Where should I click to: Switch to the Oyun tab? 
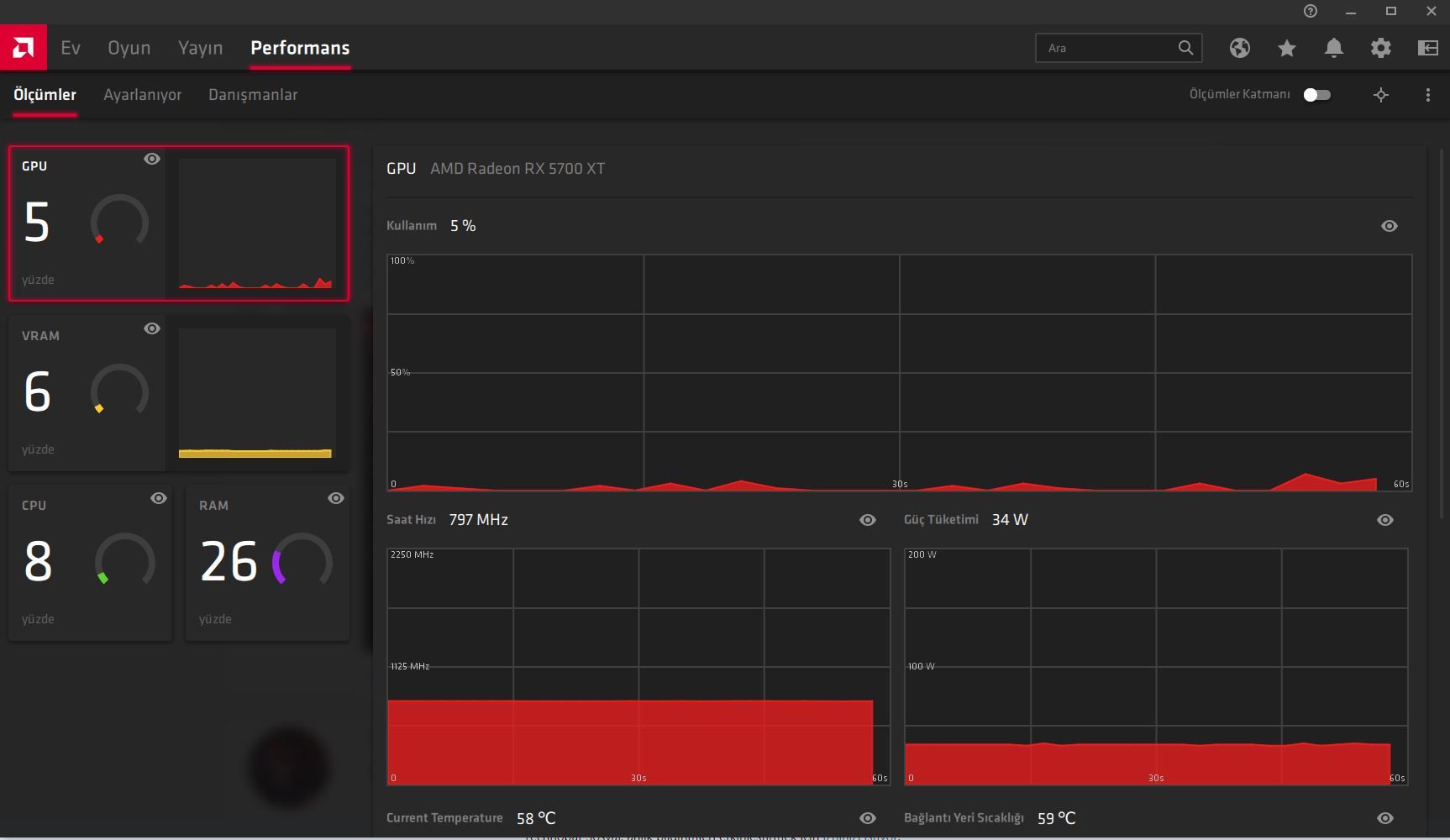point(129,48)
